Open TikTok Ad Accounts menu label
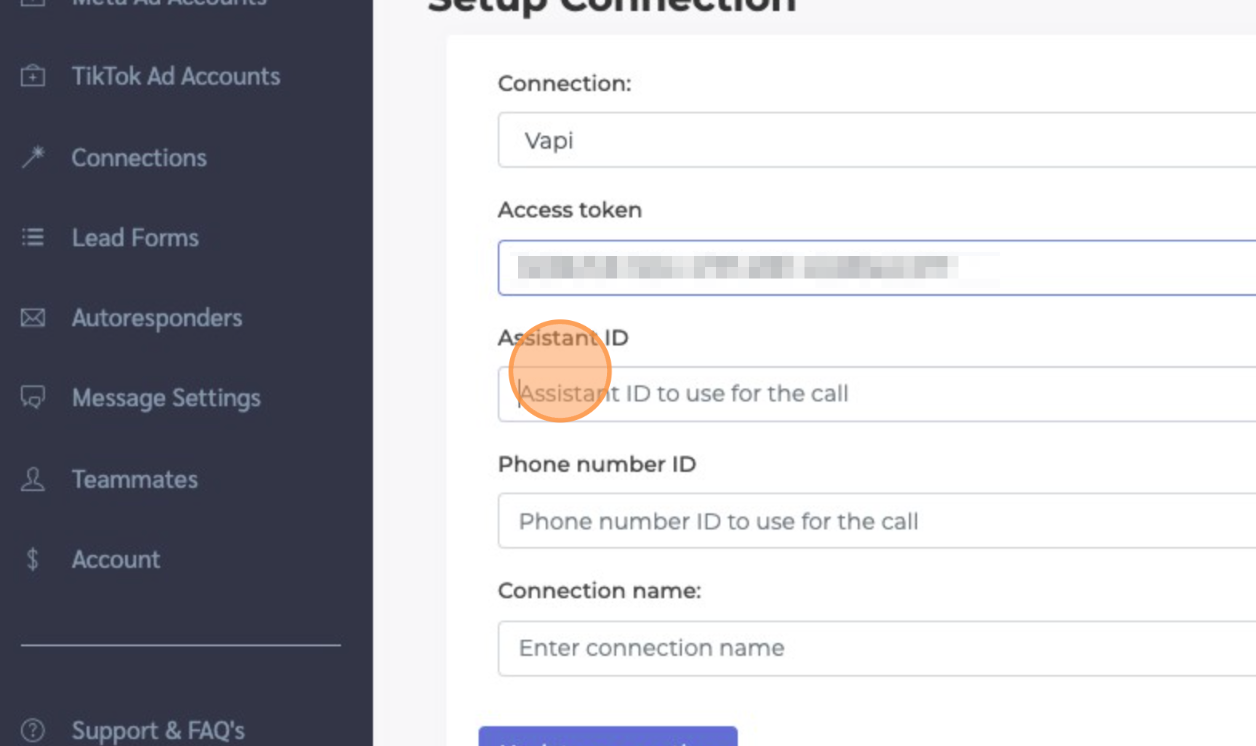The width and height of the screenshot is (1256, 746). click(176, 77)
